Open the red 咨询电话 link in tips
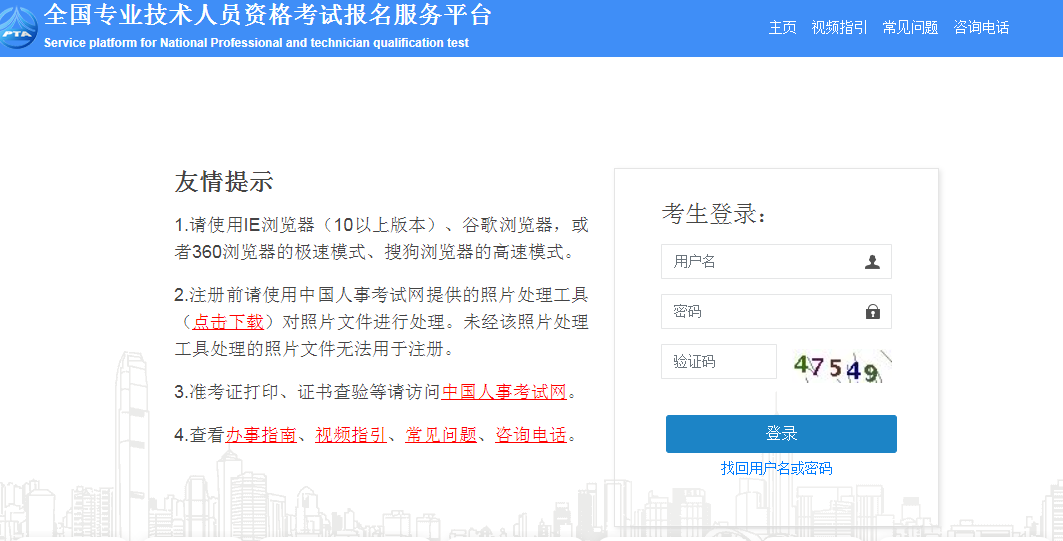 (x=531, y=435)
